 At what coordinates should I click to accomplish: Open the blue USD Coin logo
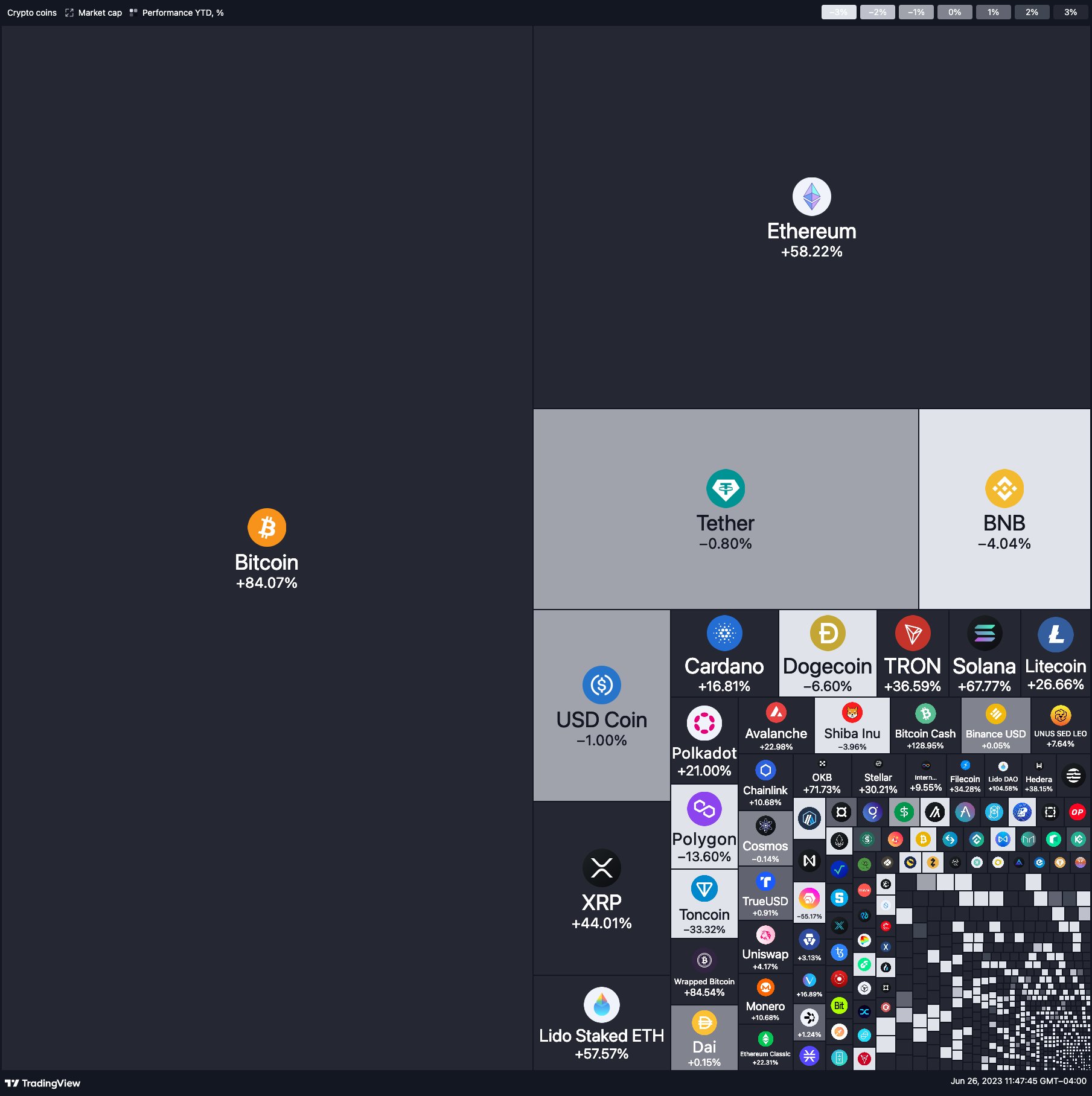602,685
